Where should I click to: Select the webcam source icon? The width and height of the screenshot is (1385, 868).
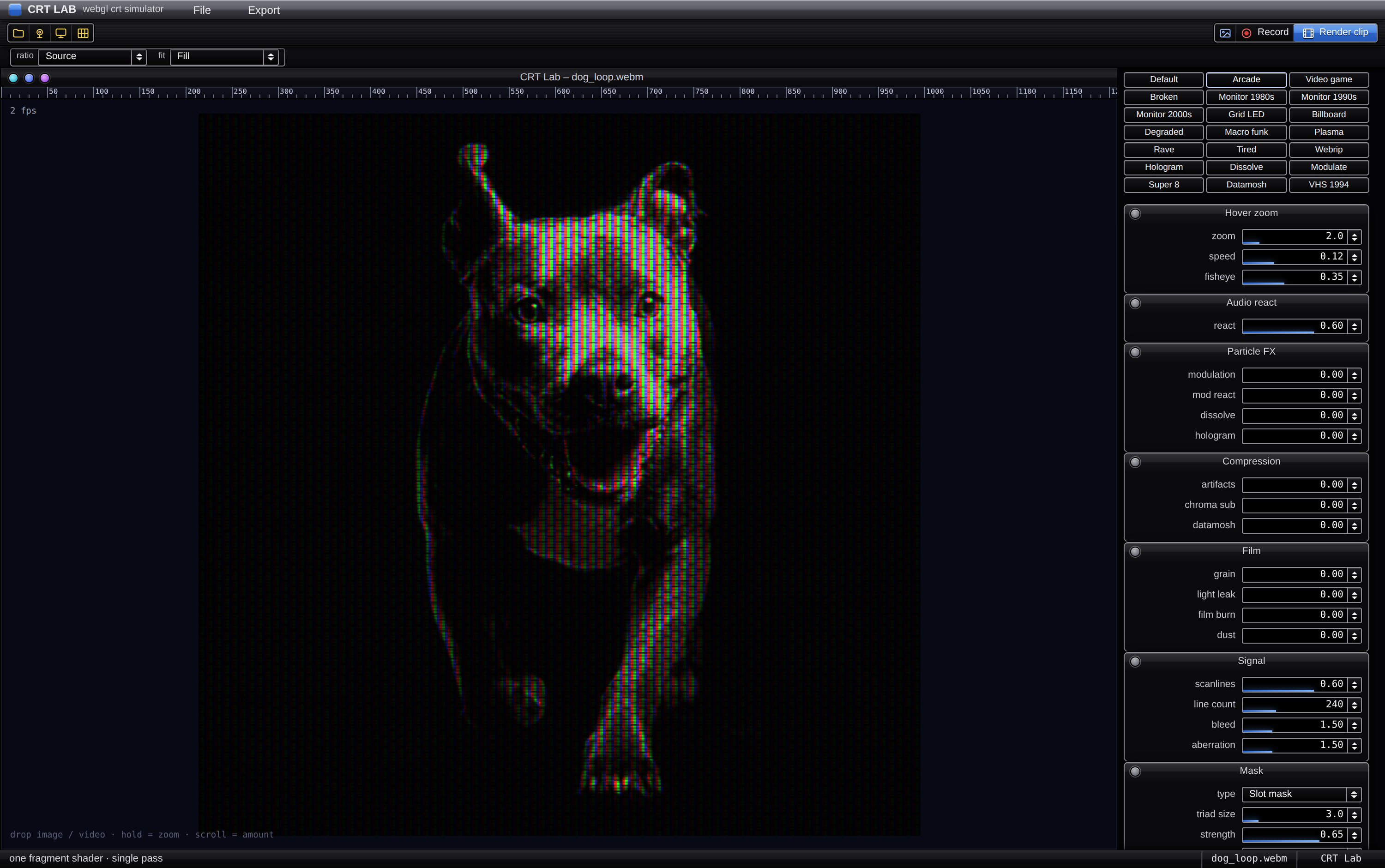pyautogui.click(x=40, y=33)
